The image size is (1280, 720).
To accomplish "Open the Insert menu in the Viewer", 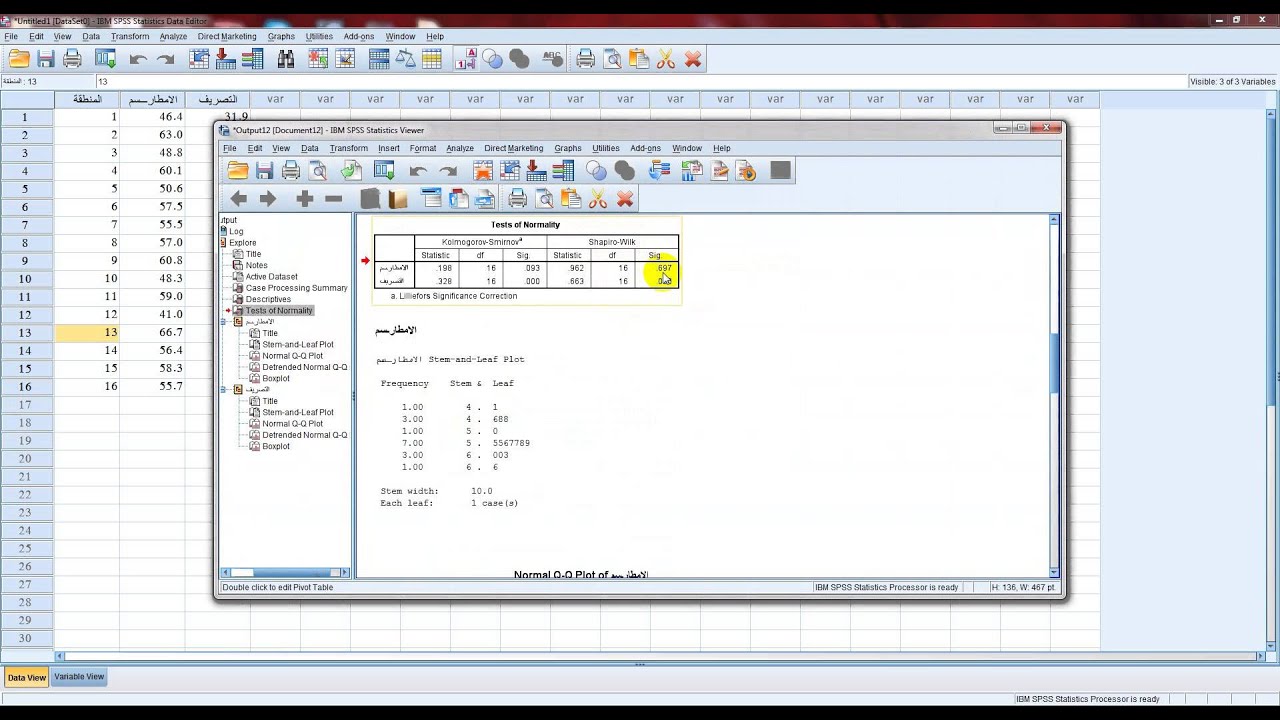I will click(x=388, y=148).
